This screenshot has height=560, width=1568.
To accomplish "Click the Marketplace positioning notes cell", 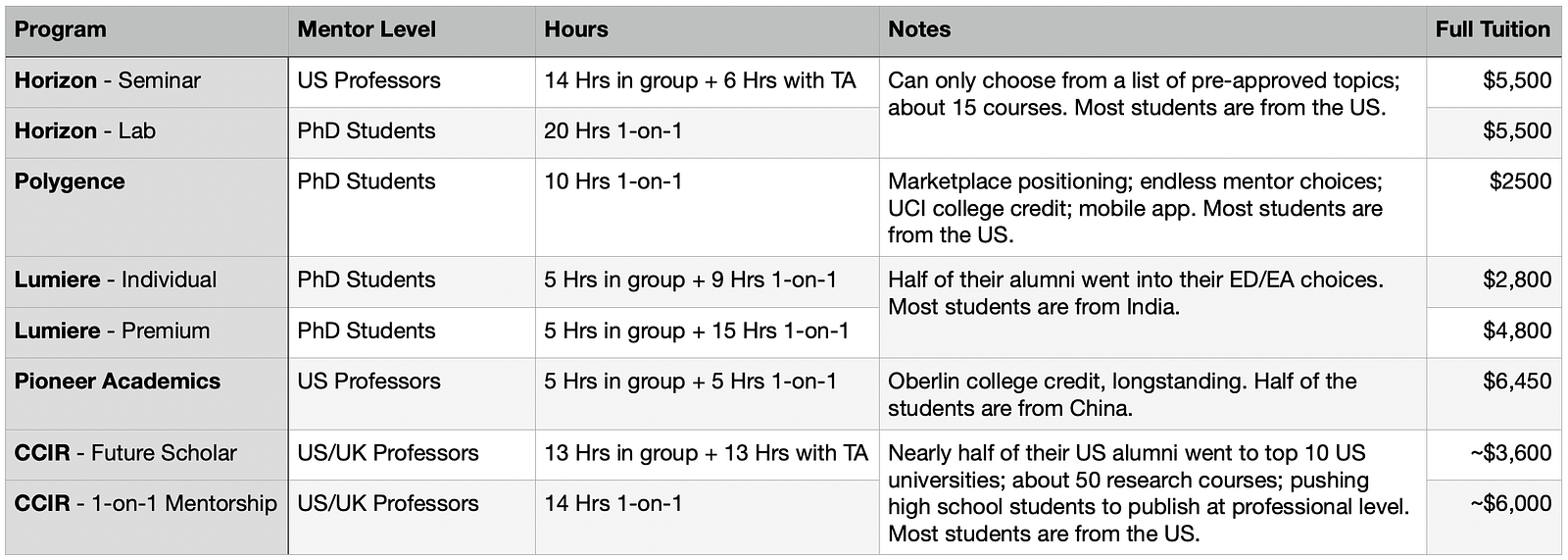I will tap(1152, 207).
